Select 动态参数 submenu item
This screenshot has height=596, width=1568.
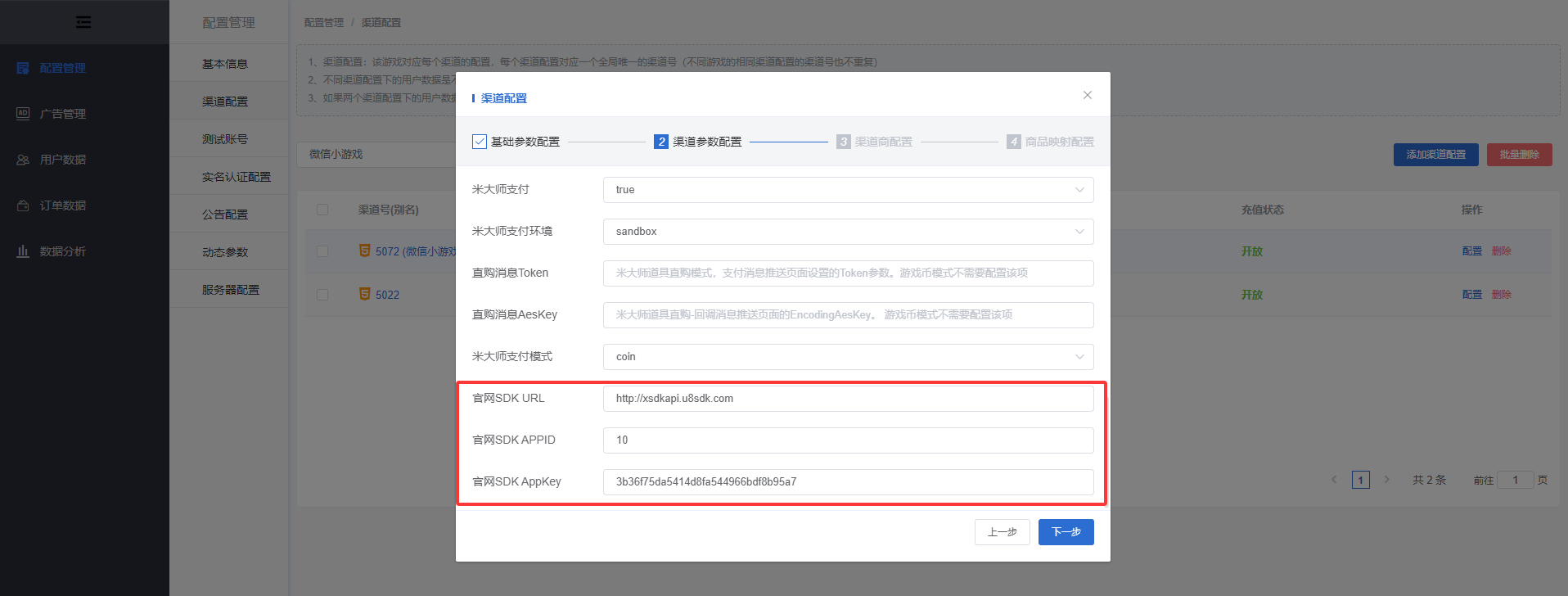(x=229, y=252)
